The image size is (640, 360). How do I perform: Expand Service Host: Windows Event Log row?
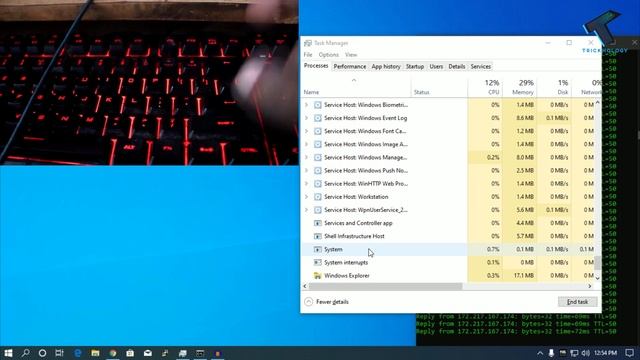click(x=307, y=118)
